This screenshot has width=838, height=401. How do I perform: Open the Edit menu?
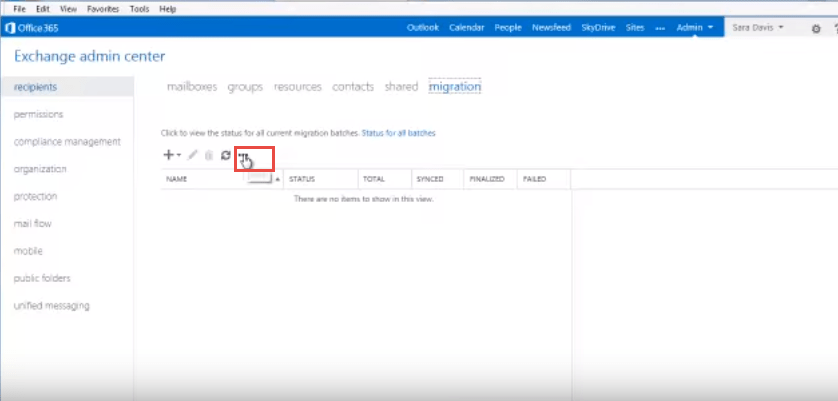[x=43, y=9]
